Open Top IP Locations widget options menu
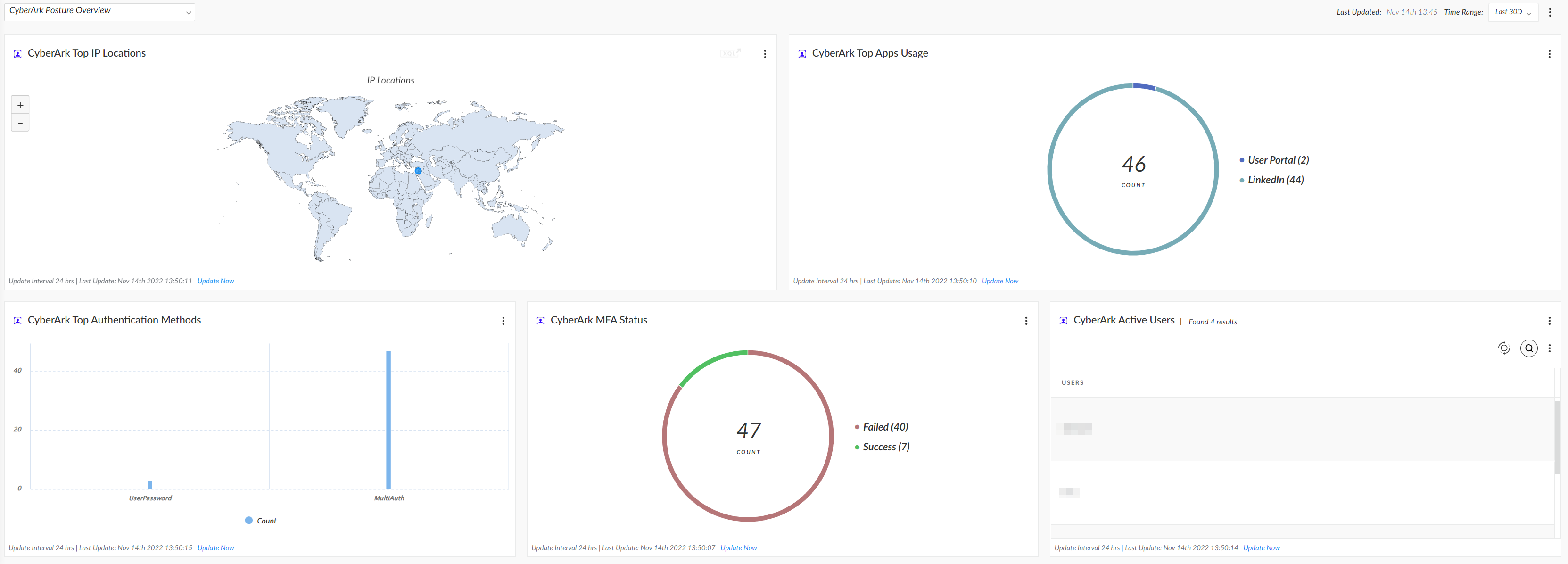 tap(765, 54)
